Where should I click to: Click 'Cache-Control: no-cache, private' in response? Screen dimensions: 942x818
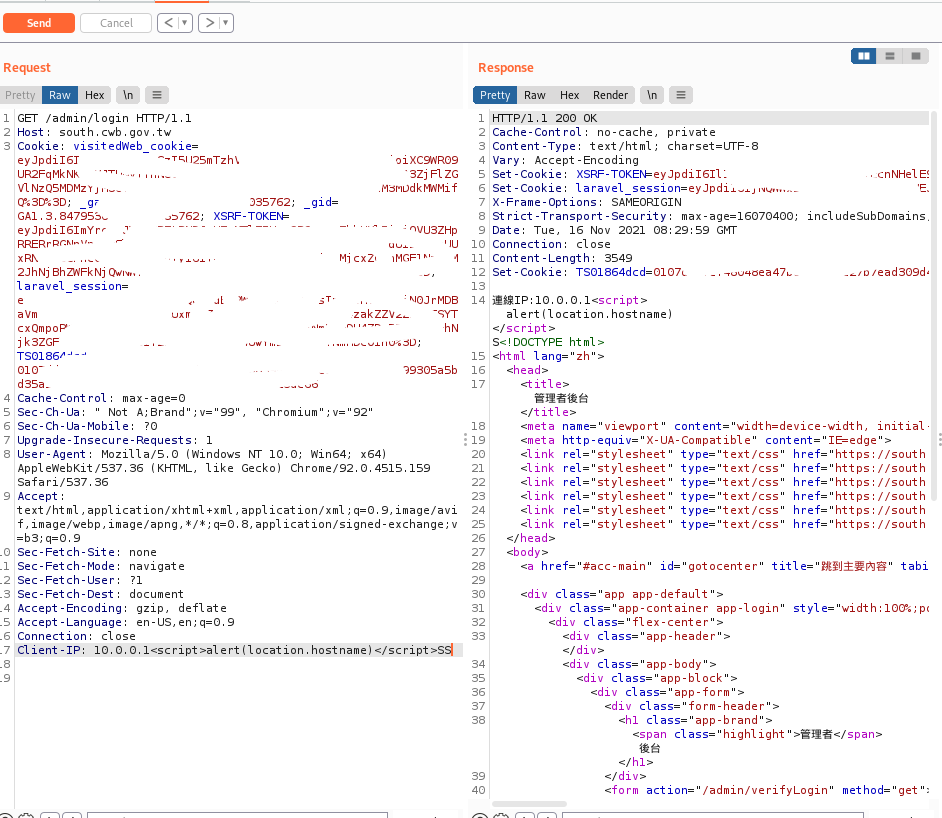[604, 132]
